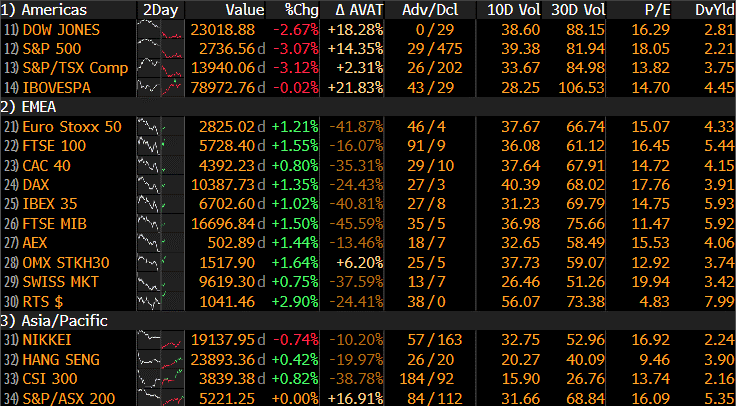Viewport: 736px width, 406px height.
Task: Select the S&P/TSX Comp index
Action: 75,68
